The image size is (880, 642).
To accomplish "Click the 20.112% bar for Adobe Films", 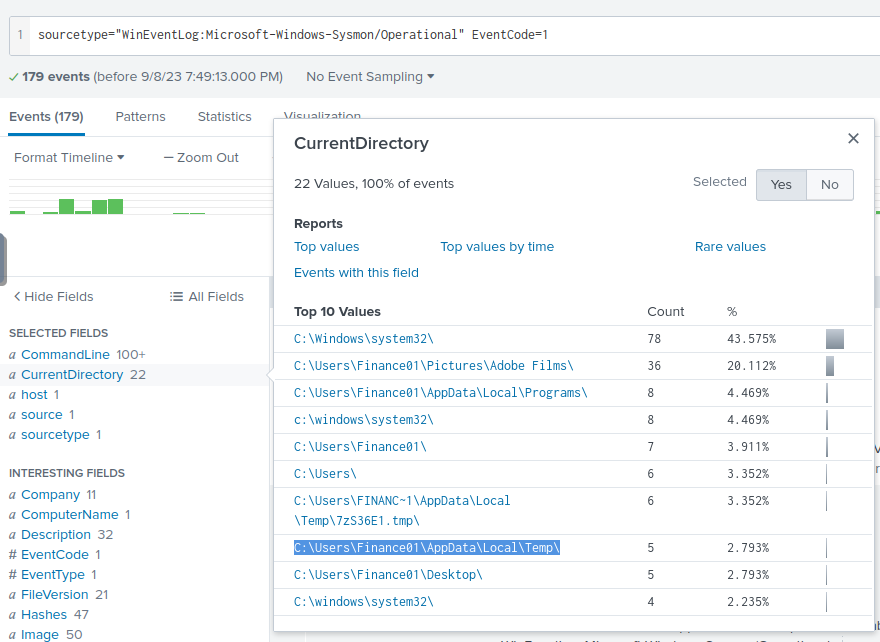I will (x=830, y=366).
